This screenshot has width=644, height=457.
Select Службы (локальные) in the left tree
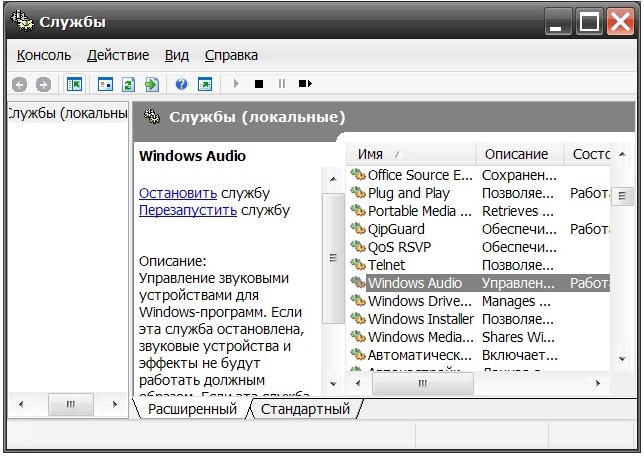[x=68, y=113]
